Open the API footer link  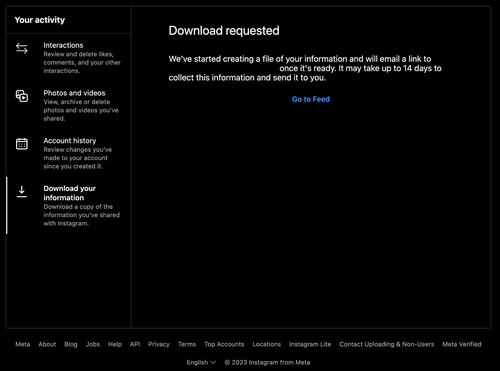pyautogui.click(x=135, y=344)
